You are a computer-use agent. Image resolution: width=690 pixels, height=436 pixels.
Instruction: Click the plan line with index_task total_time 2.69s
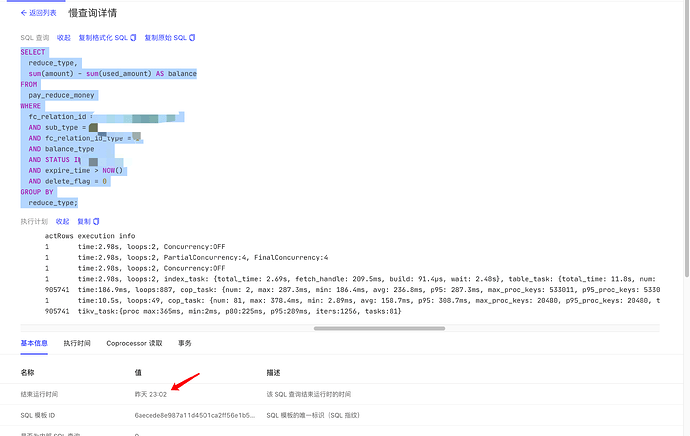tap(352, 279)
